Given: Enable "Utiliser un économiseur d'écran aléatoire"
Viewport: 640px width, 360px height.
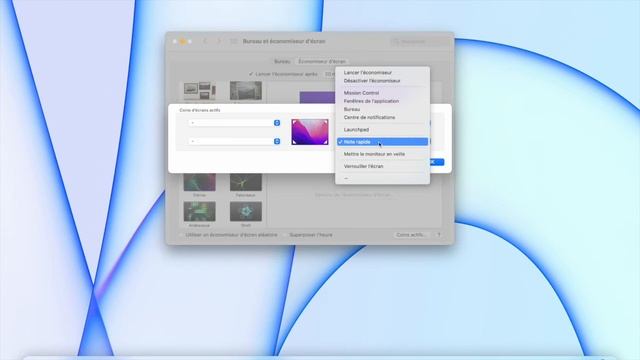Looking at the screenshot, I should pos(181,235).
